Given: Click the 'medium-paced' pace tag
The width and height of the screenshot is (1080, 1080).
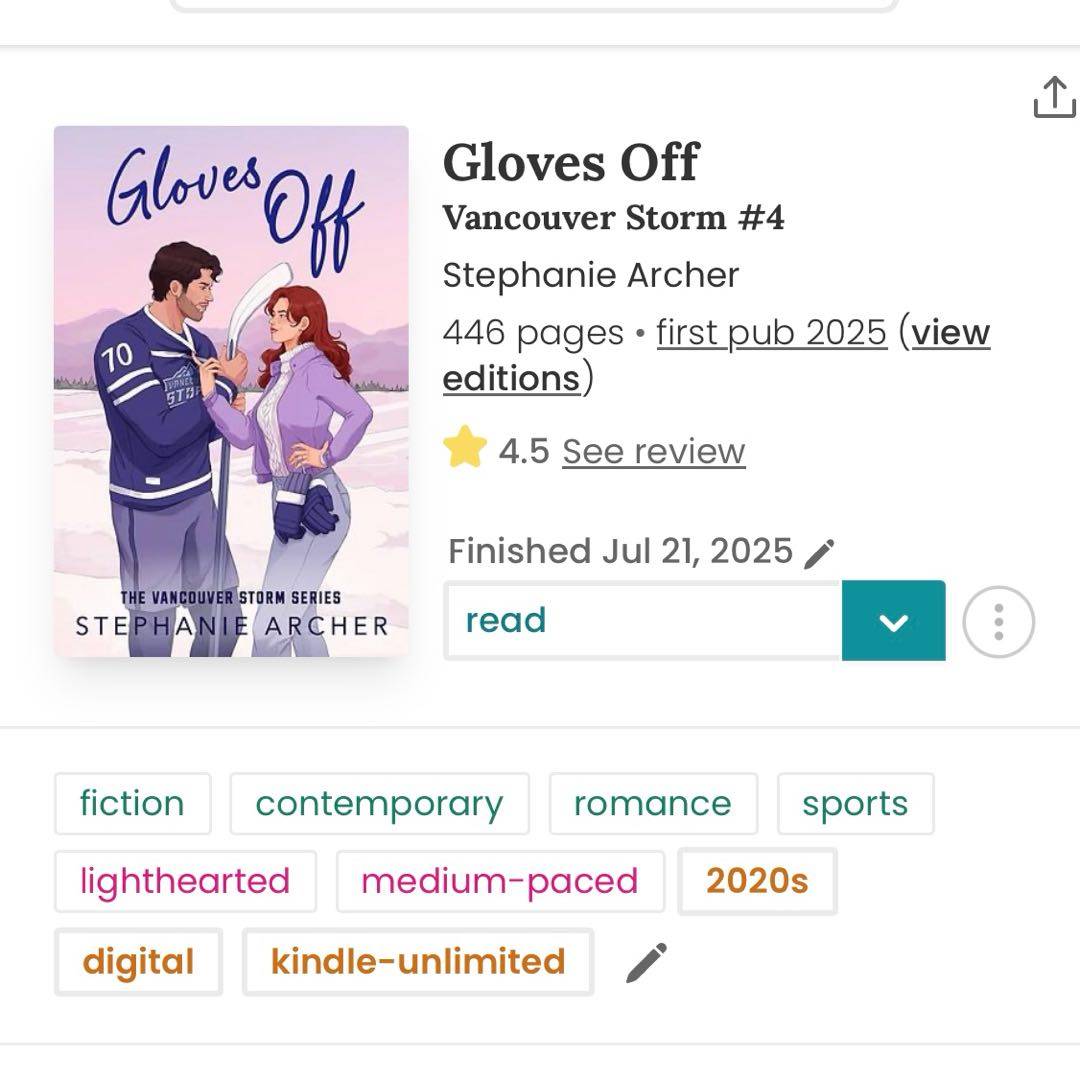Looking at the screenshot, I should point(499,881).
